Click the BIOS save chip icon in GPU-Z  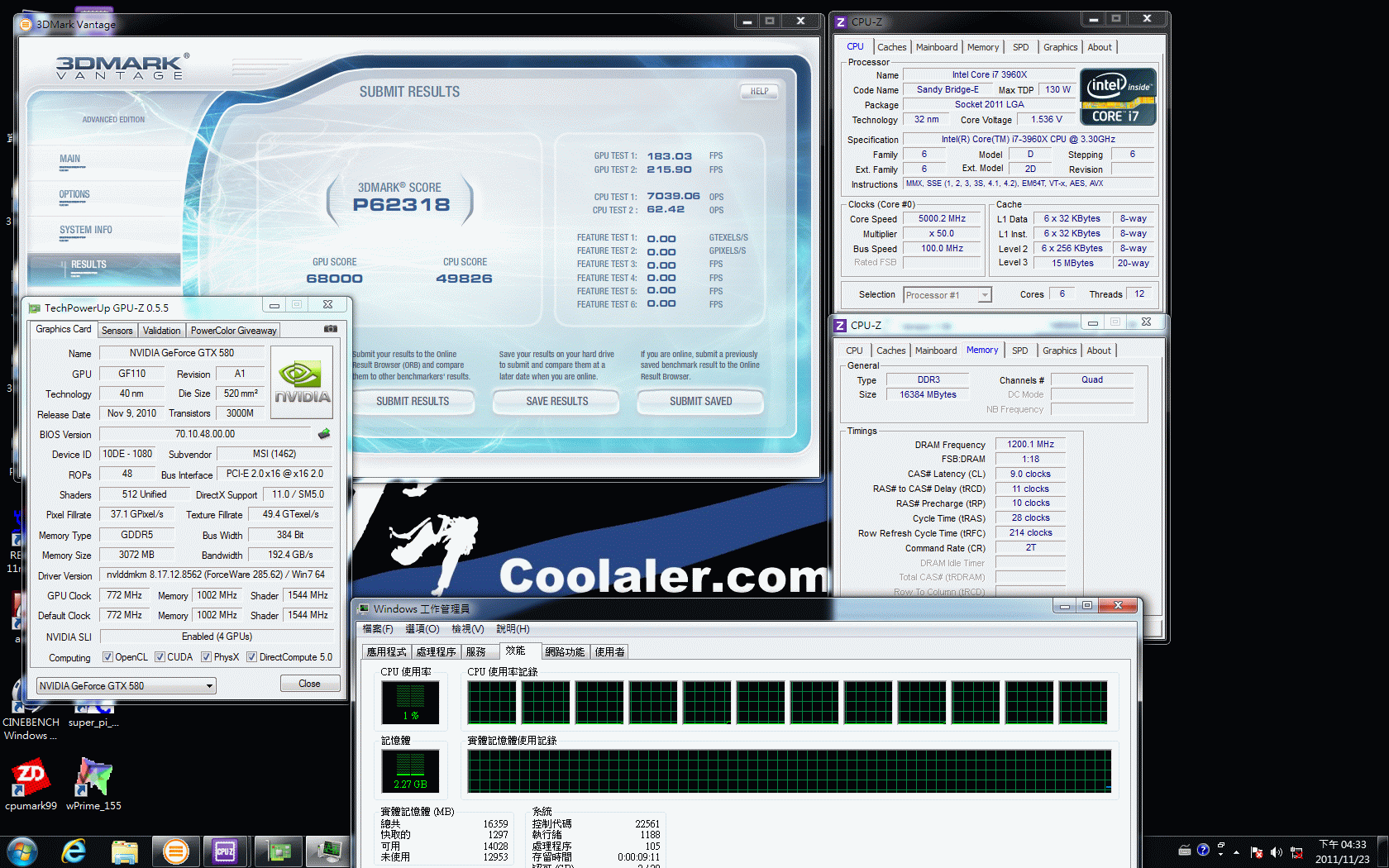[324, 434]
